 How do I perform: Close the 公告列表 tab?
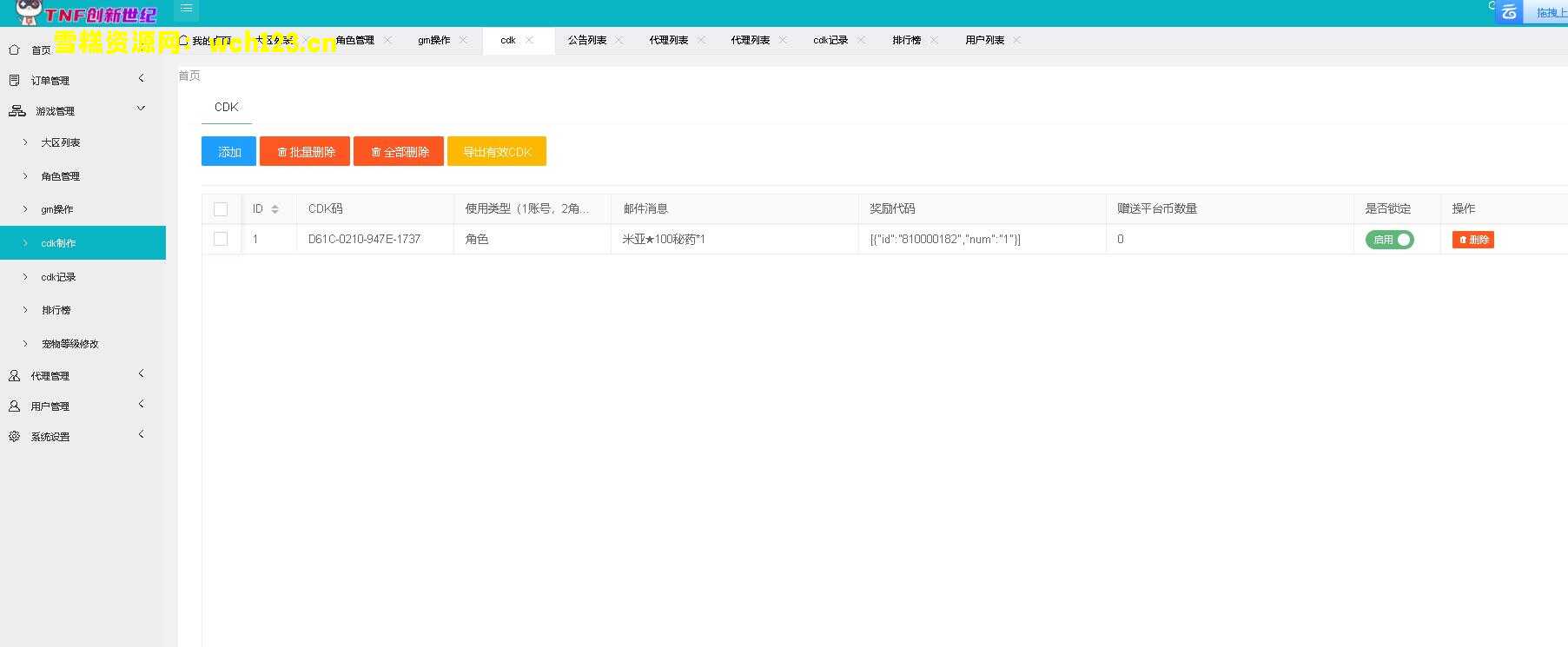(619, 40)
